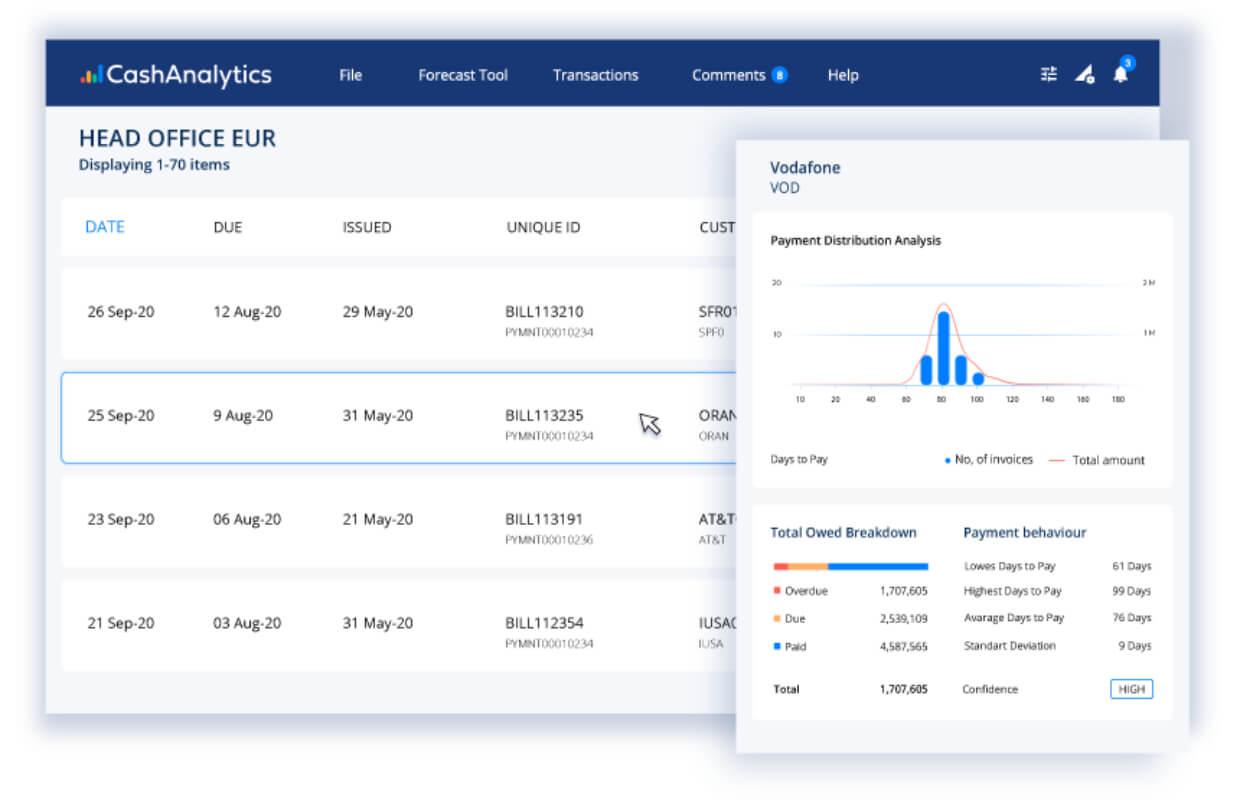Click the Displaying 1-70 items text
The width and height of the screenshot is (1240, 800).
point(154,165)
